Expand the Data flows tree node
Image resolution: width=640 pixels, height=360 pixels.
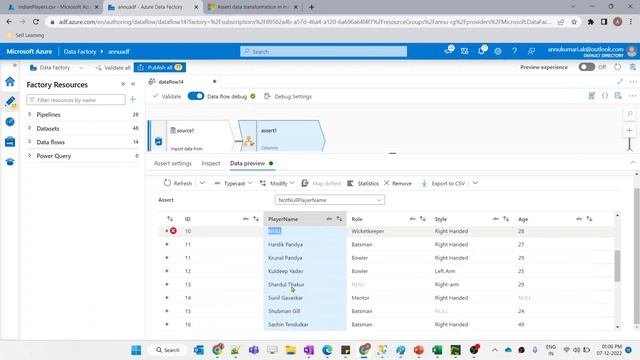pyautogui.click(x=29, y=142)
